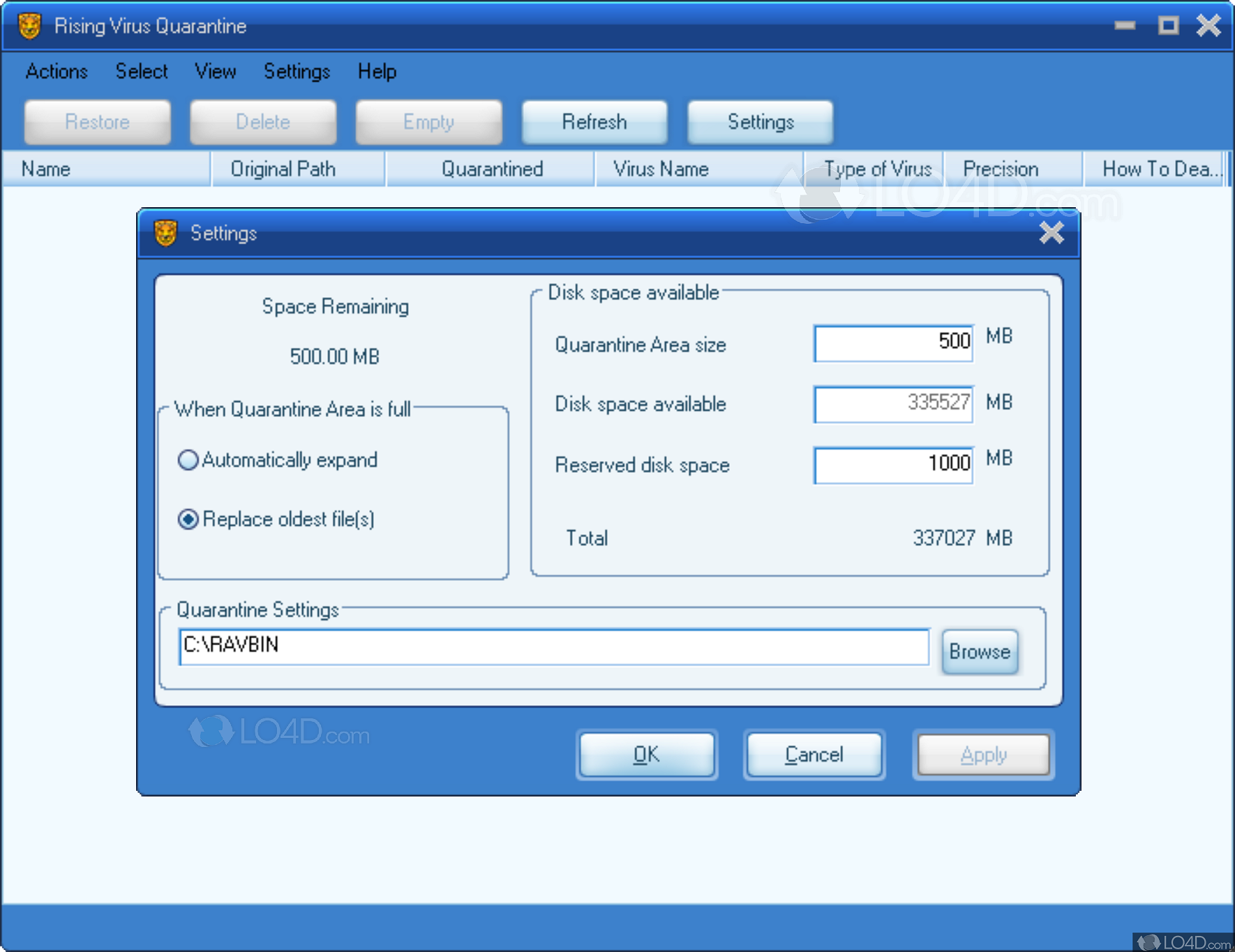1235x952 pixels.
Task: Sort by Virus Name column header
Action: coord(699,169)
